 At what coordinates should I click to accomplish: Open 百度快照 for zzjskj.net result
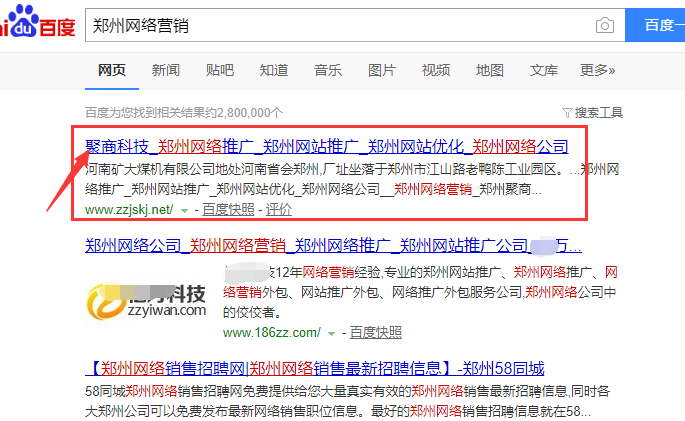click(228, 210)
